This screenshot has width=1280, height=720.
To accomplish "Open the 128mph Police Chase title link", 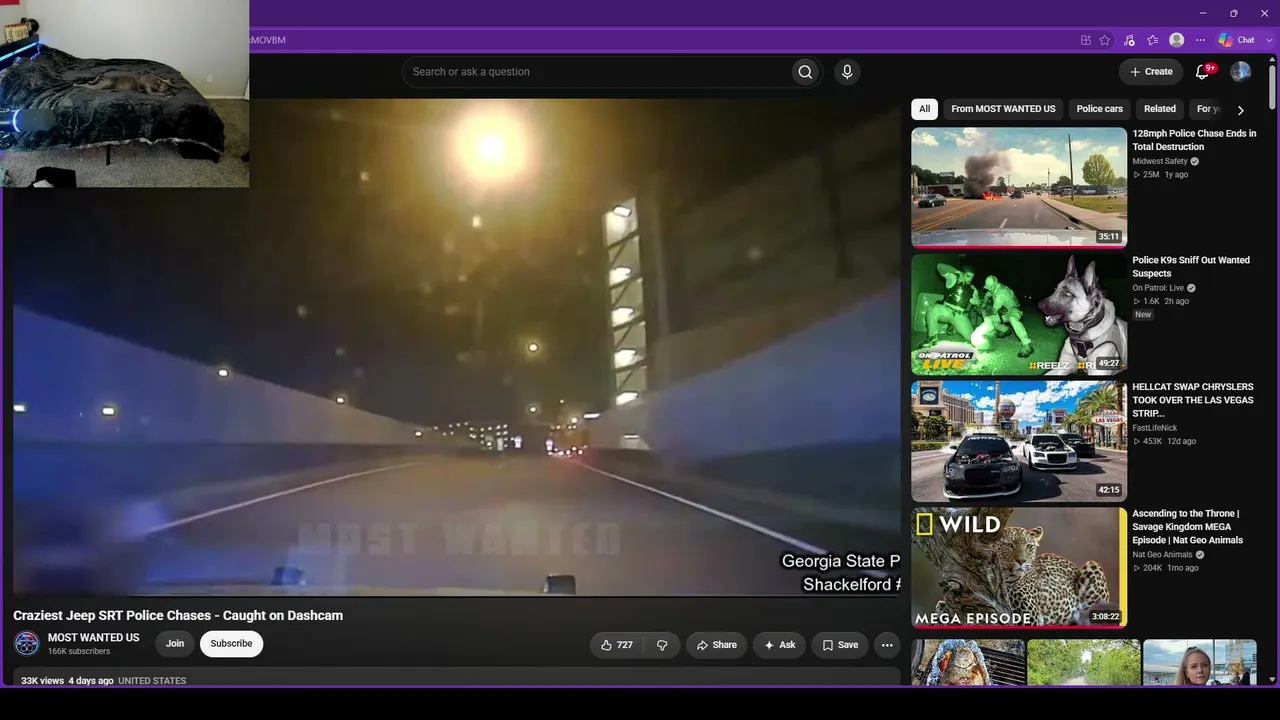I will [x=1194, y=140].
